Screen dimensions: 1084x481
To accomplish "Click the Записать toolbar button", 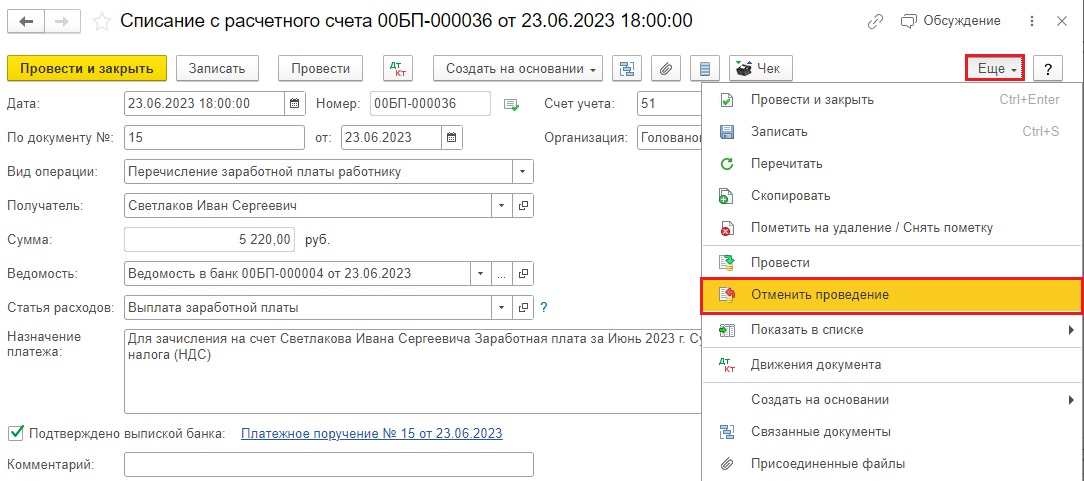I will click(x=216, y=68).
